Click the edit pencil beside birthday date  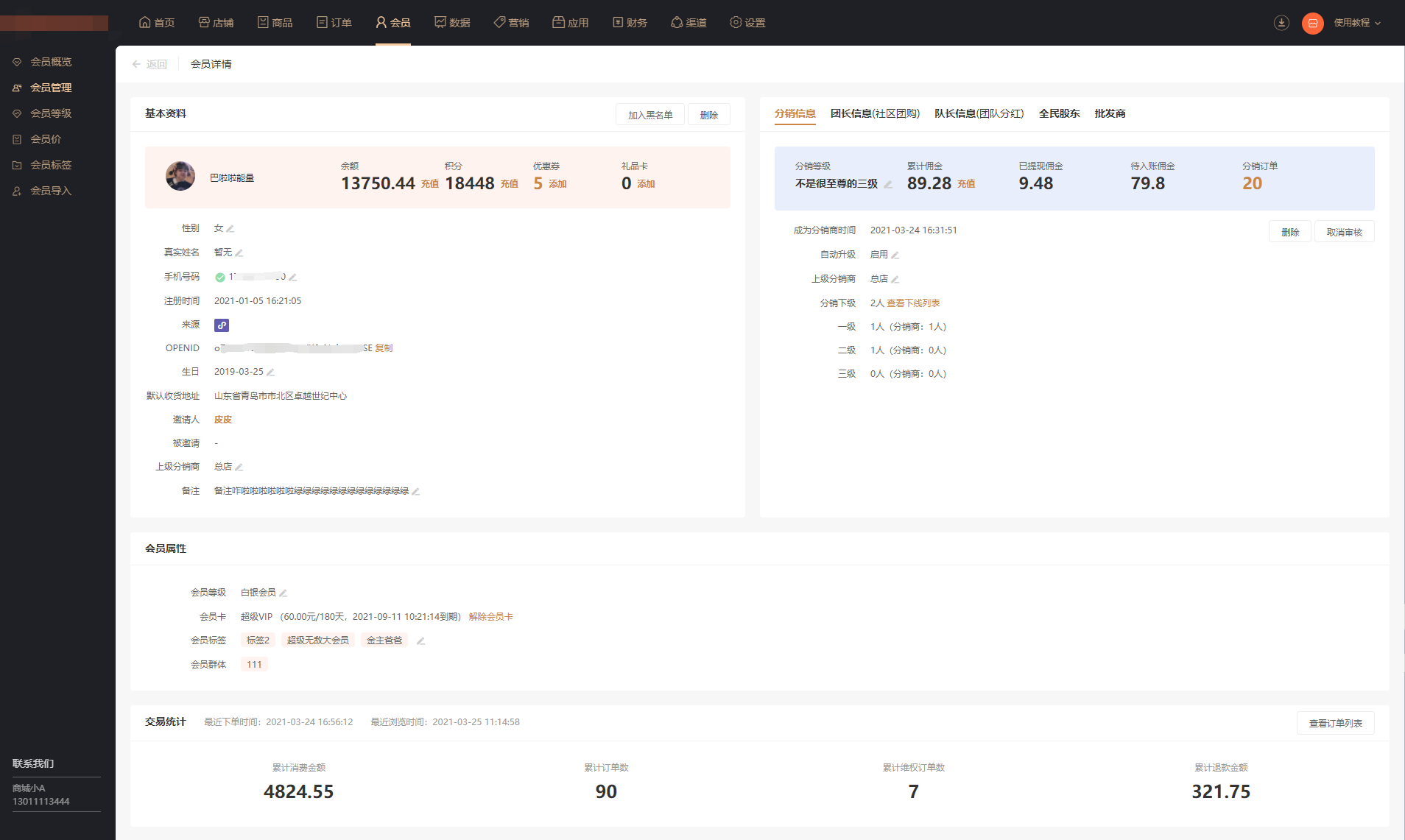pyautogui.click(x=270, y=373)
